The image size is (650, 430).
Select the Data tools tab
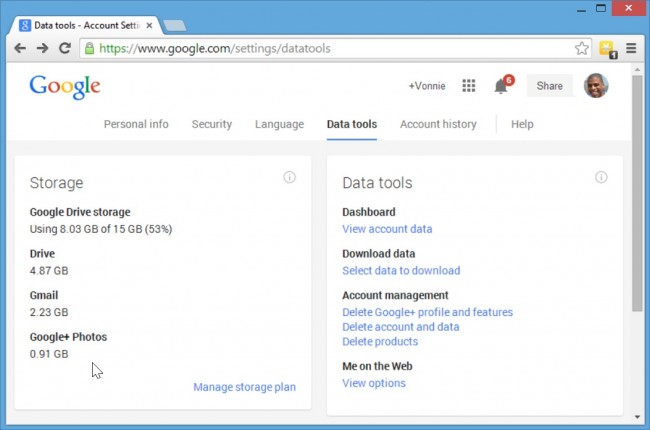coord(352,124)
